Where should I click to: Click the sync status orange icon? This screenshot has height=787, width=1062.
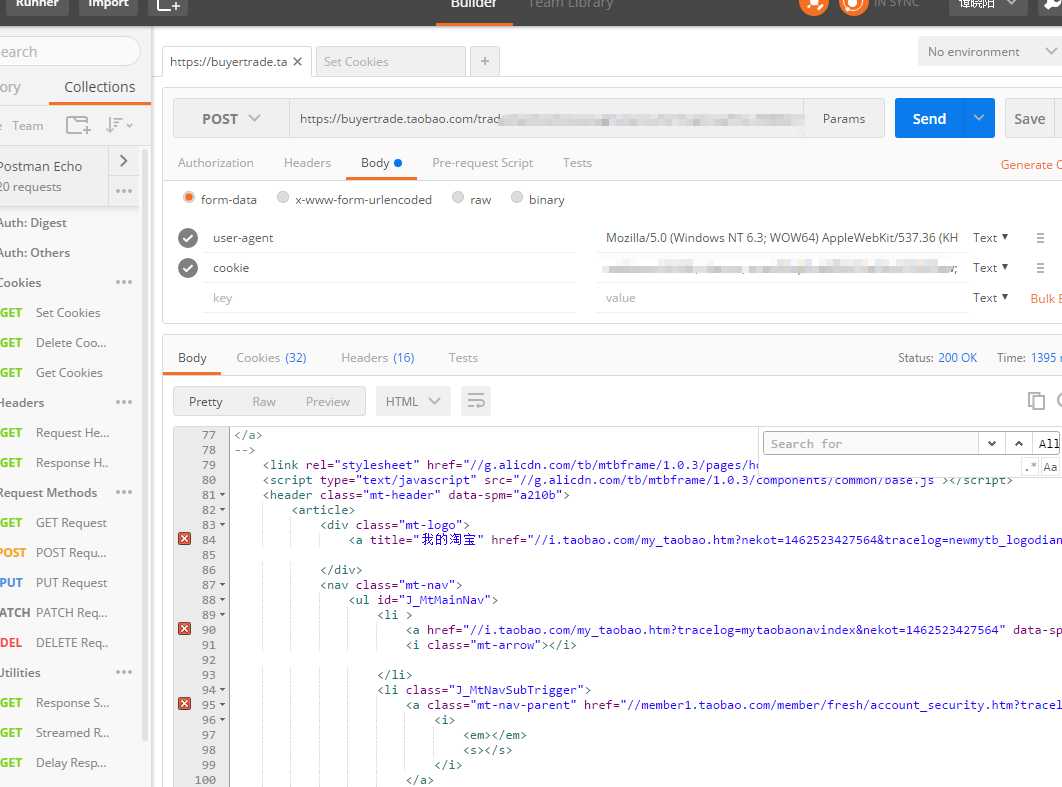click(x=853, y=5)
